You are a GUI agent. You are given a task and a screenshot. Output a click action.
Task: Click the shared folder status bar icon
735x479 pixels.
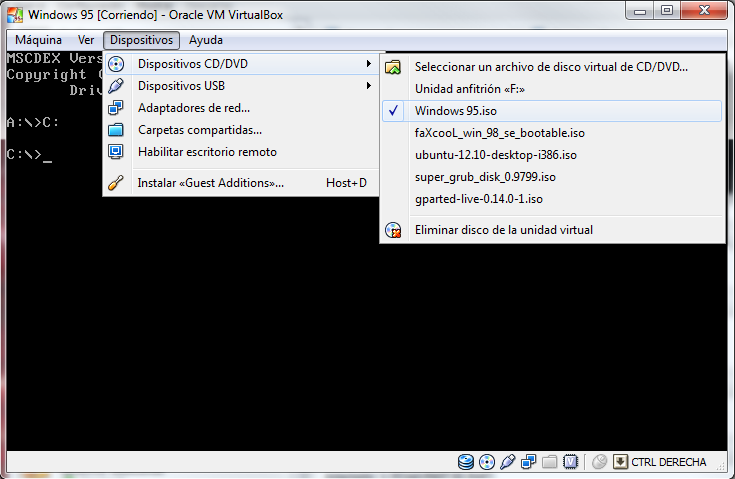[549, 462]
